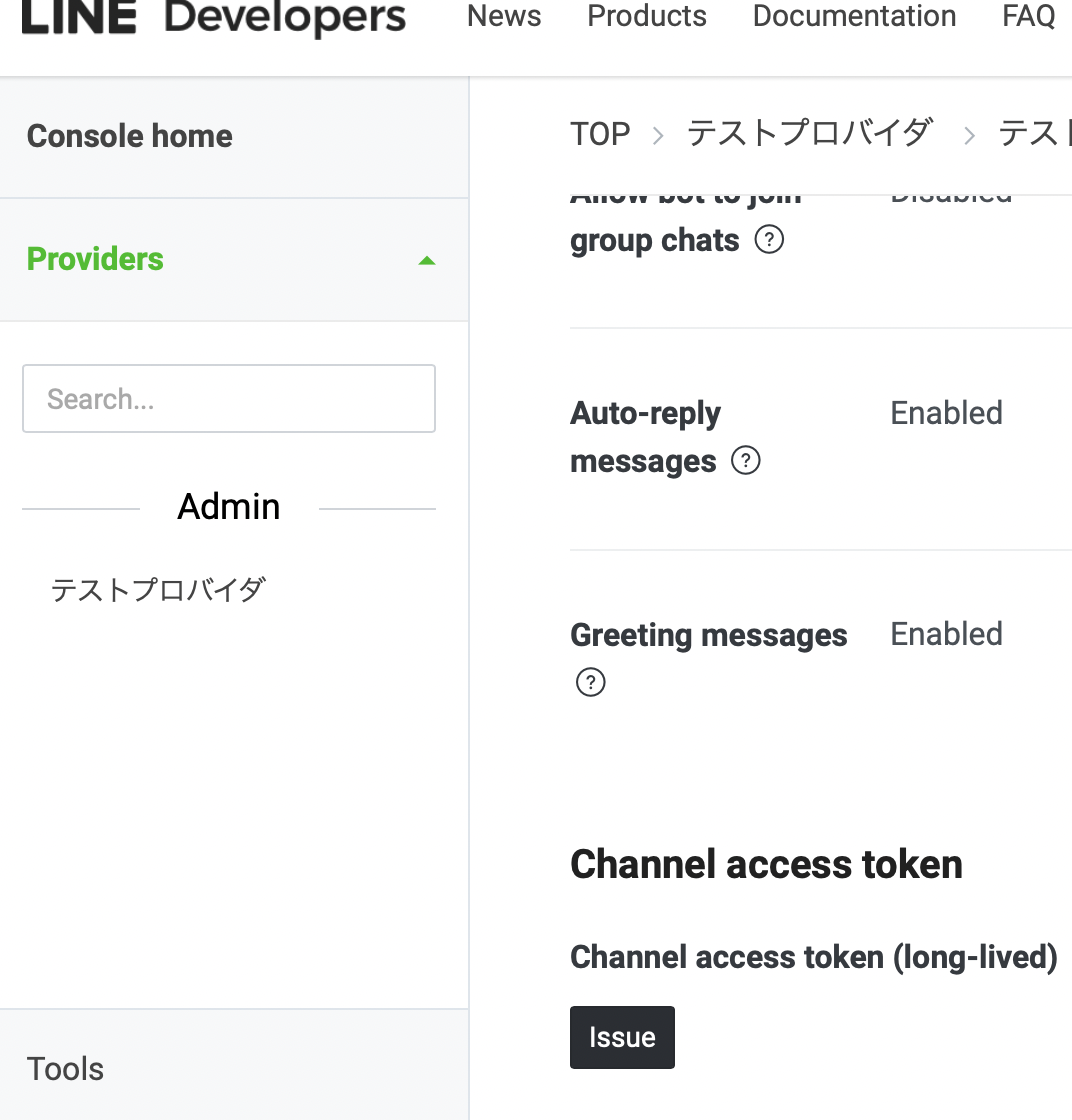Click Channel access token (long-lived) label
This screenshot has height=1120, width=1072.
pos(813,957)
